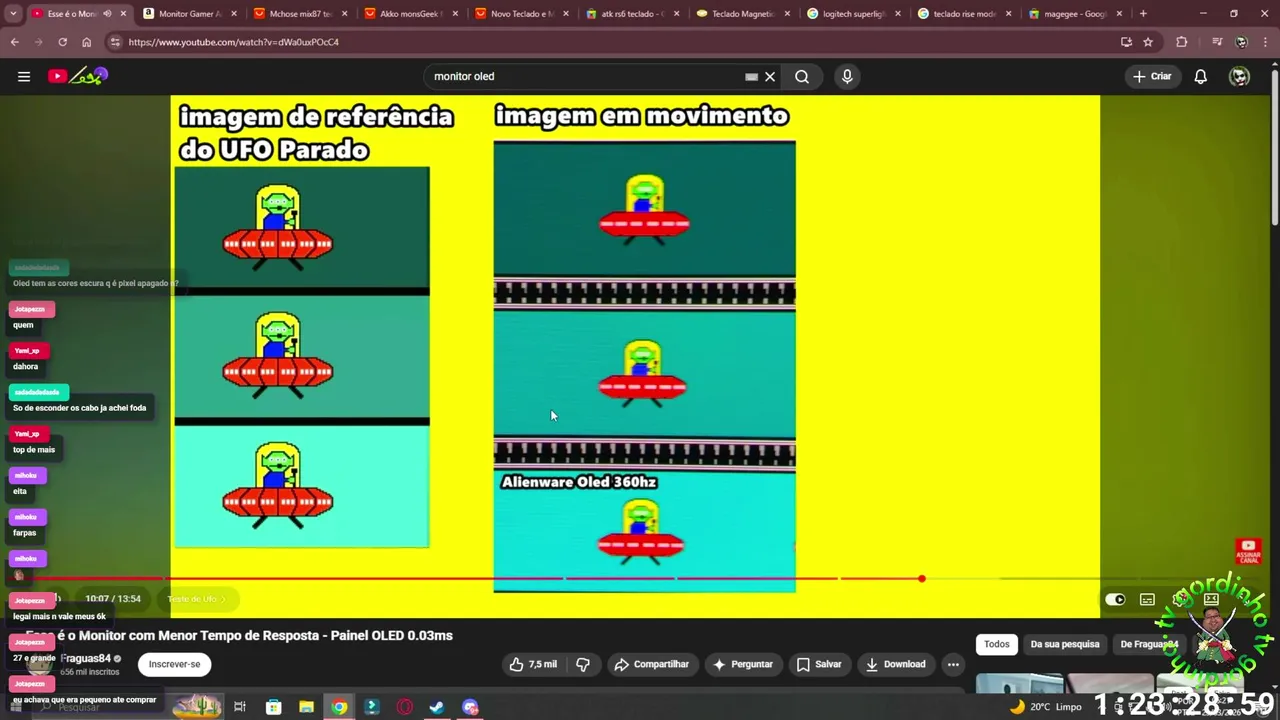Image resolution: width=1280 pixels, height=720 pixels.
Task: Select 'De Fraguas84' filter chip
Action: [1149, 644]
